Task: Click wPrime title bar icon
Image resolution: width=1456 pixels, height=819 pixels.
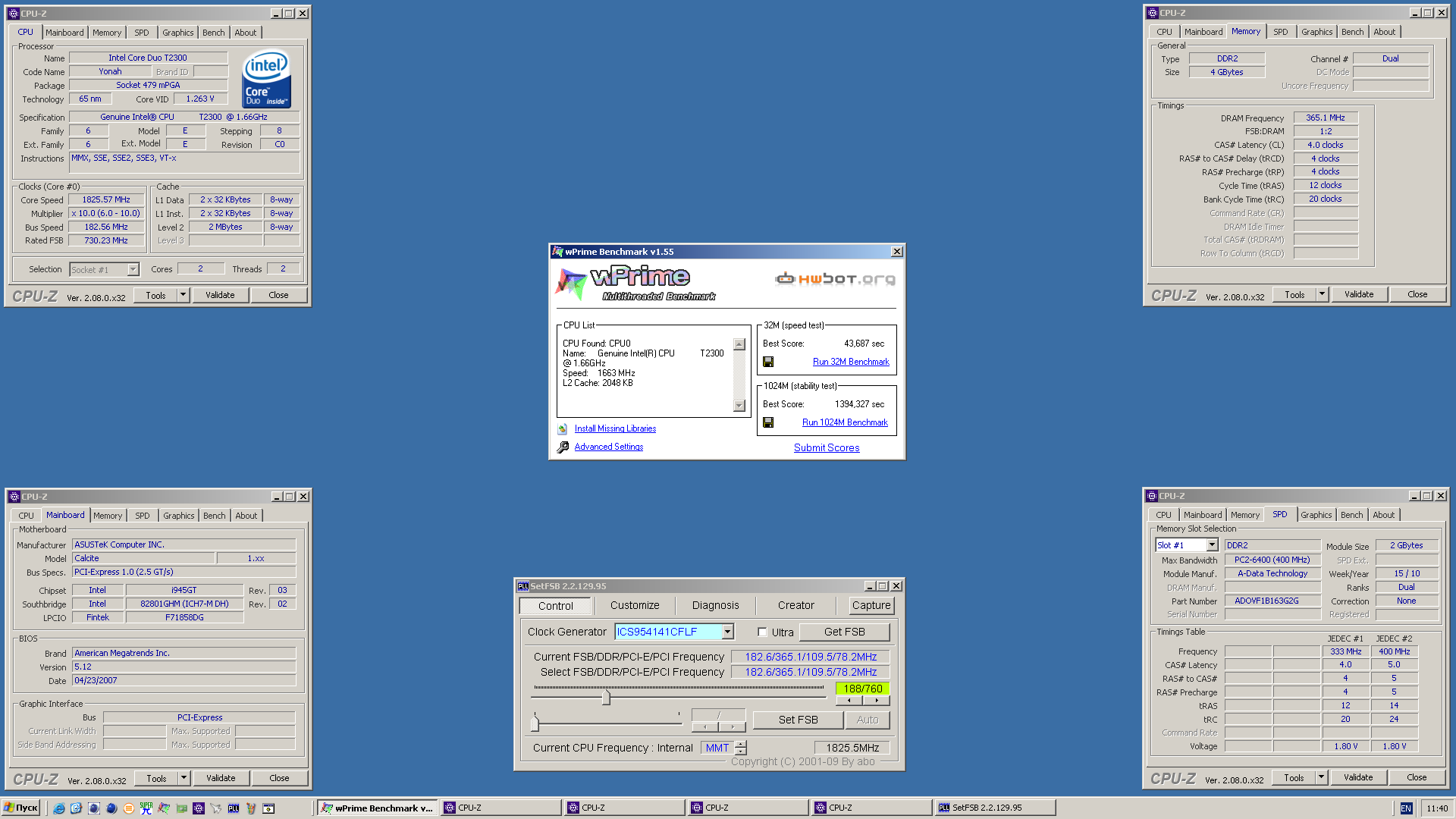Action: 558,252
